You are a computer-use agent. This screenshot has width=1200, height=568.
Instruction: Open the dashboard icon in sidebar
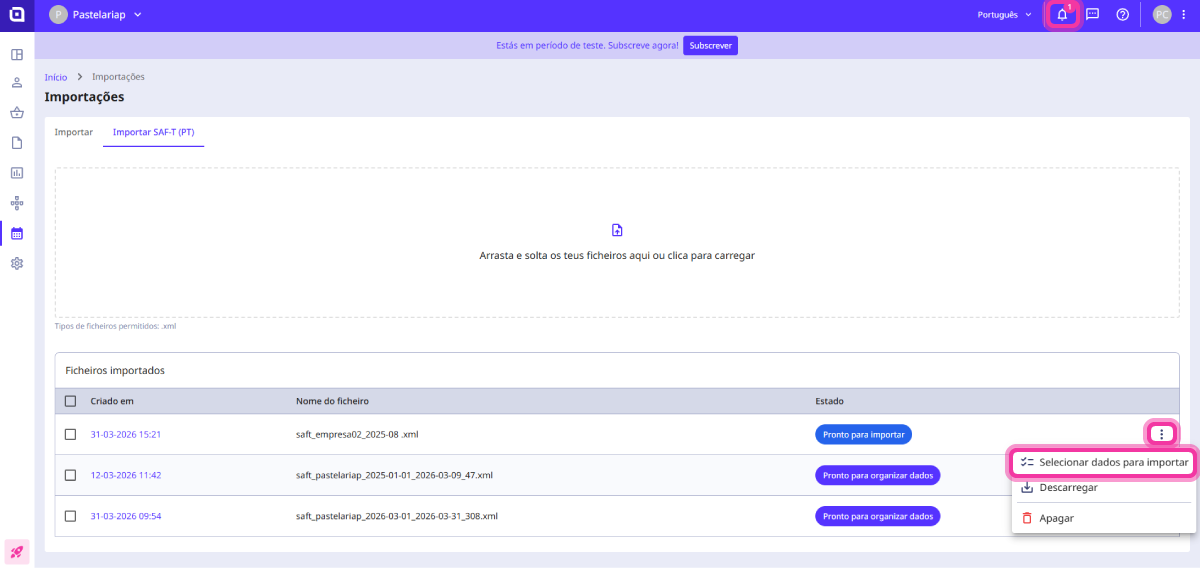point(17,54)
